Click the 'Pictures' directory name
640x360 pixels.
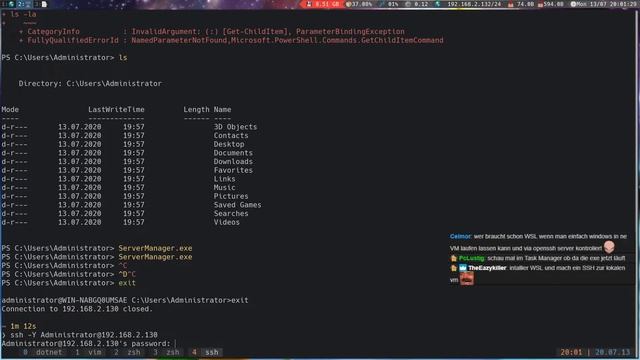tap(231, 196)
